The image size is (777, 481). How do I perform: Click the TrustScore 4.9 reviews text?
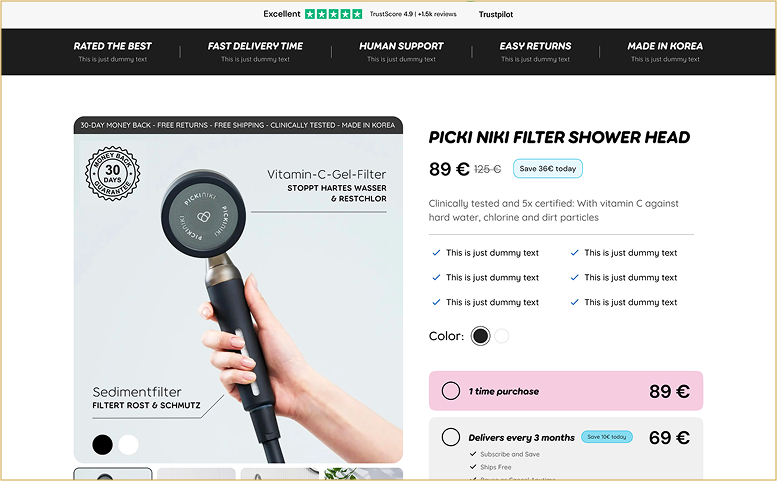[413, 14]
